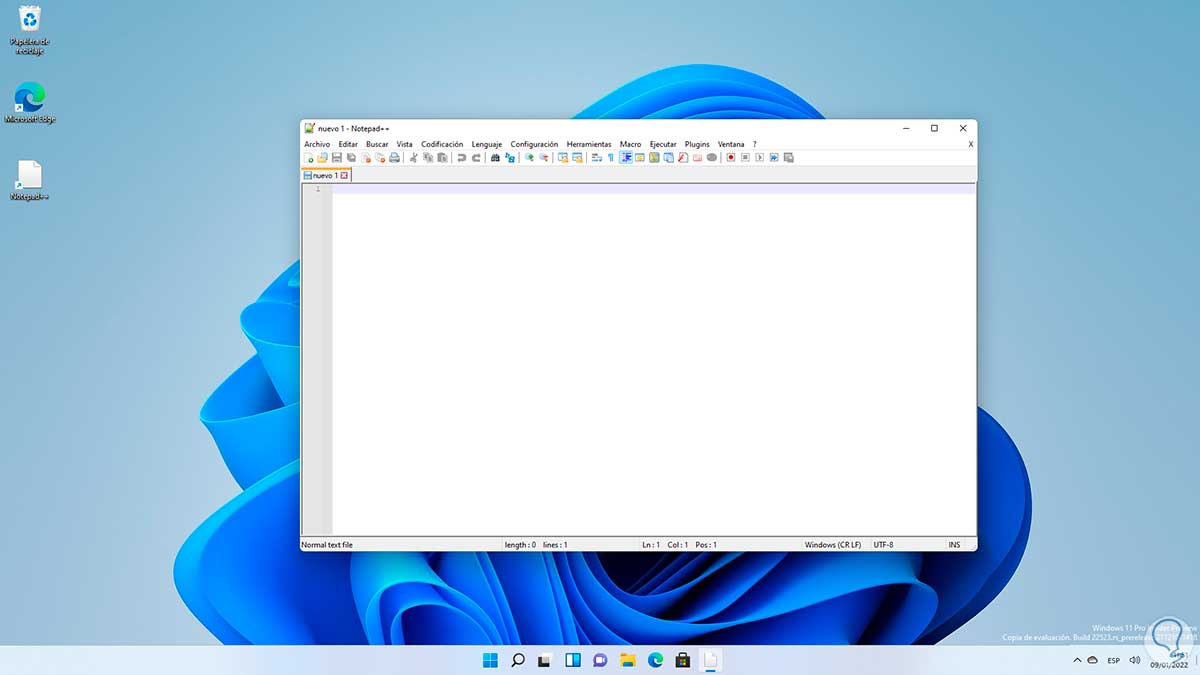The width and height of the screenshot is (1200, 675).
Task: Start macro recording with the red record icon
Action: point(731,158)
